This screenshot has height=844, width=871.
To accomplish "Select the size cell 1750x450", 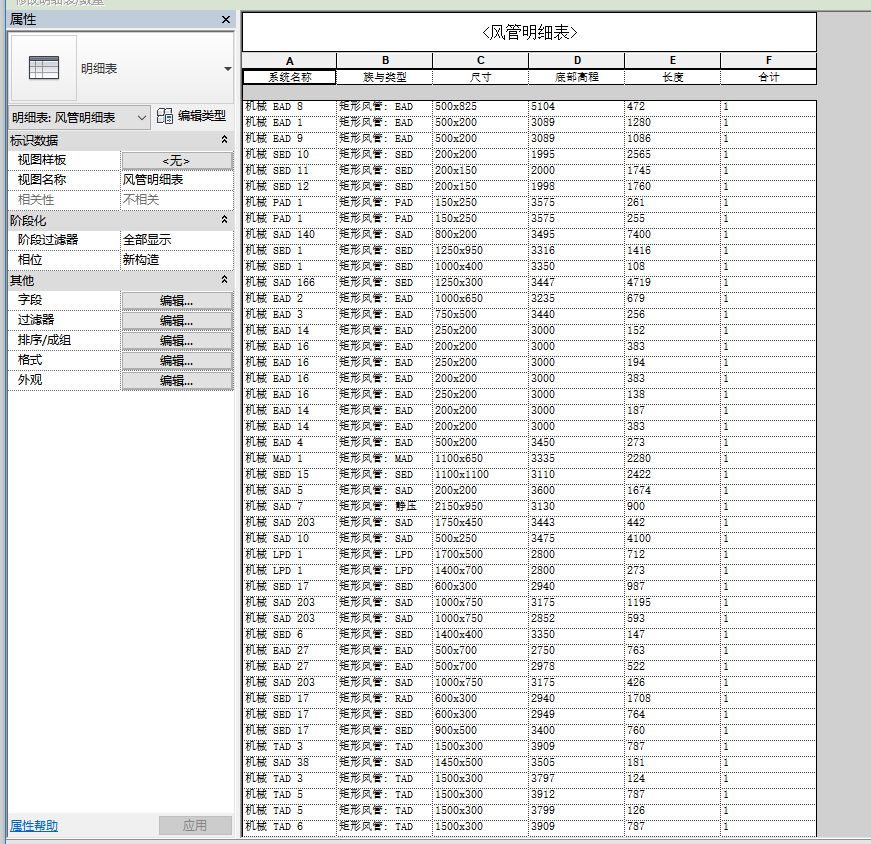I will [480, 522].
